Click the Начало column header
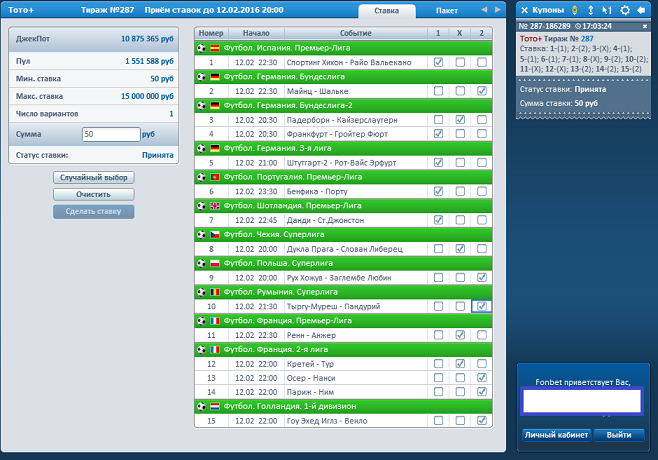The height and width of the screenshot is (460, 658). pyautogui.click(x=256, y=33)
